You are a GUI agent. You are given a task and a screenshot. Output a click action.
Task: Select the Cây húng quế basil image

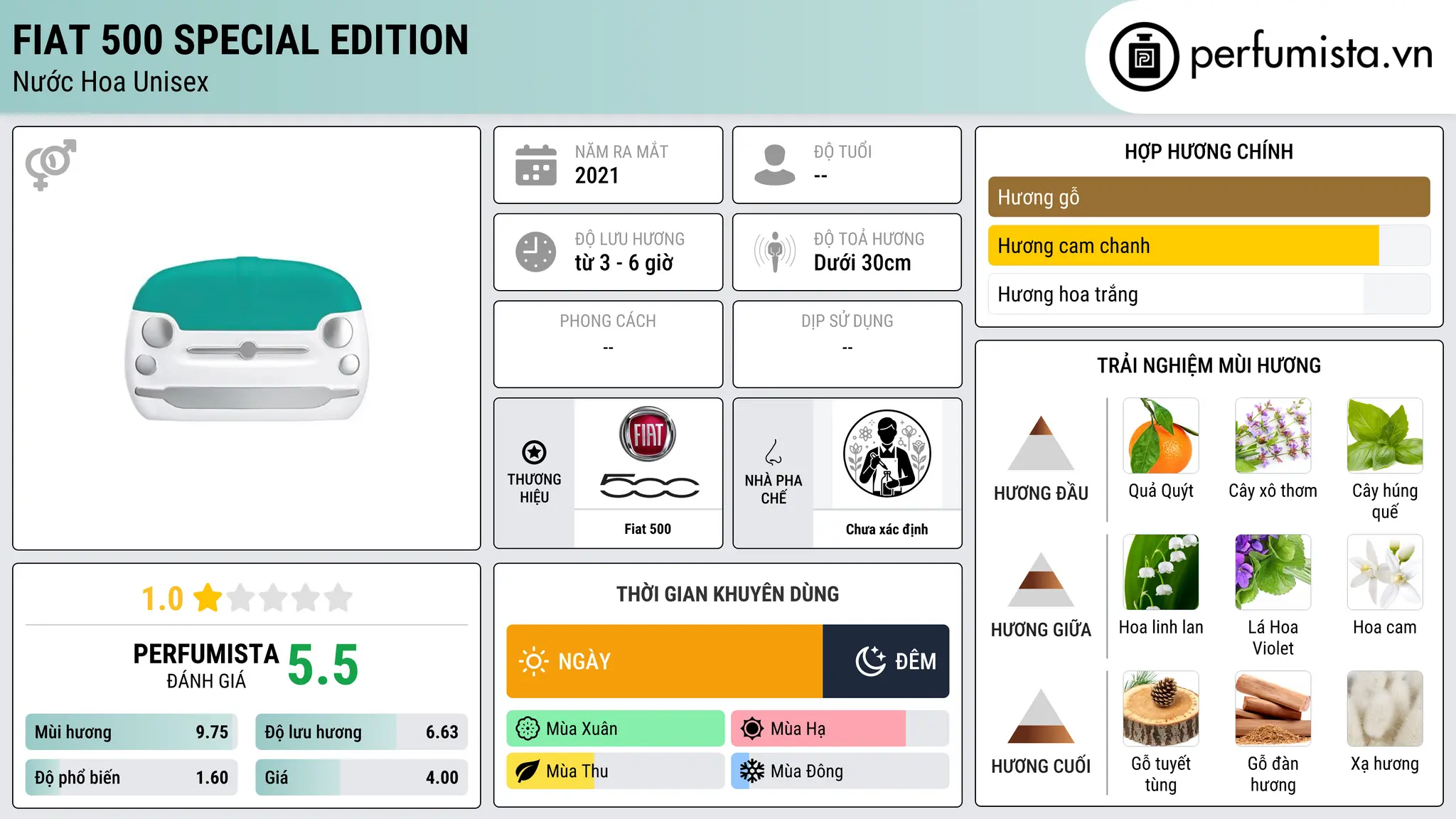click(x=1385, y=436)
